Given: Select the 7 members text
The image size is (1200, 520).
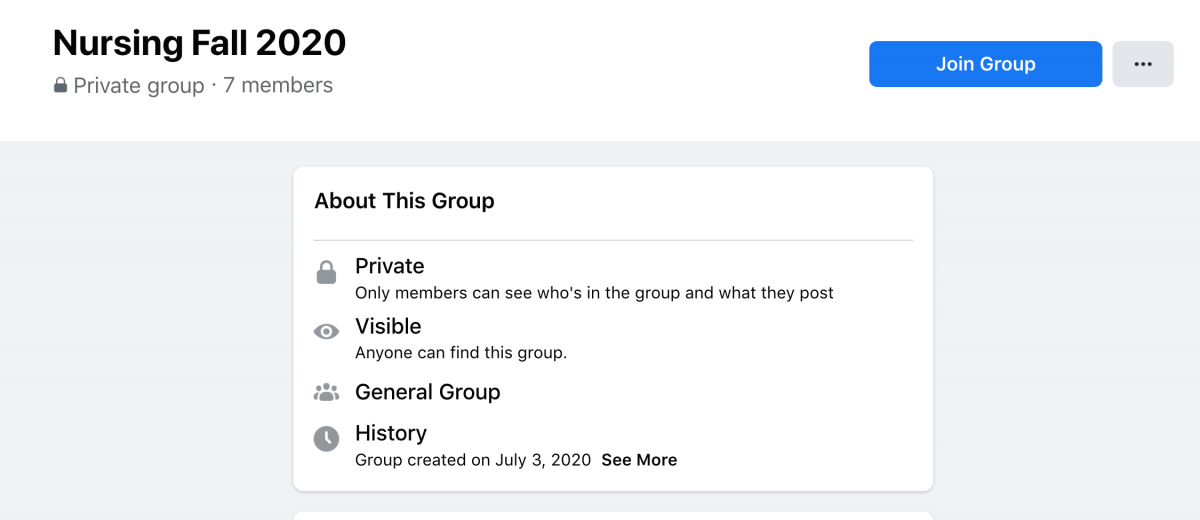Looking at the screenshot, I should tap(278, 86).
